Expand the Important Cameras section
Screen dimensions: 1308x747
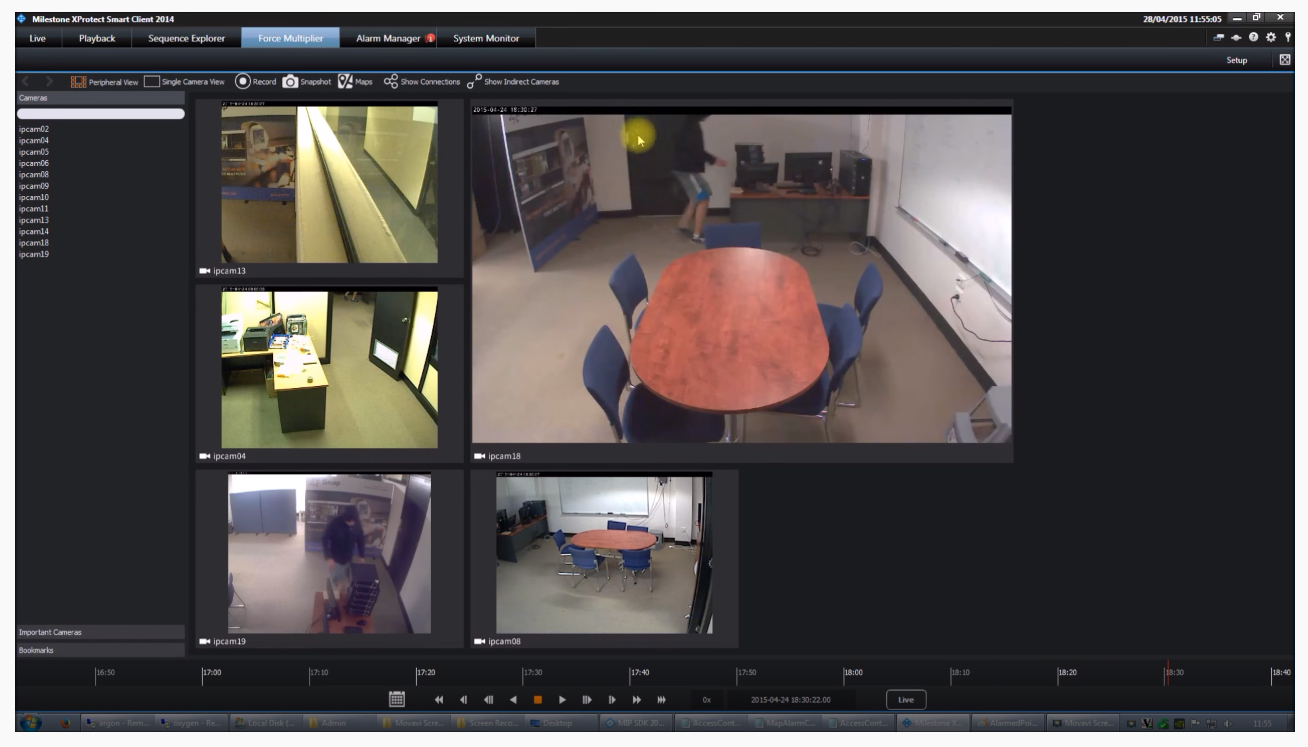click(100, 632)
